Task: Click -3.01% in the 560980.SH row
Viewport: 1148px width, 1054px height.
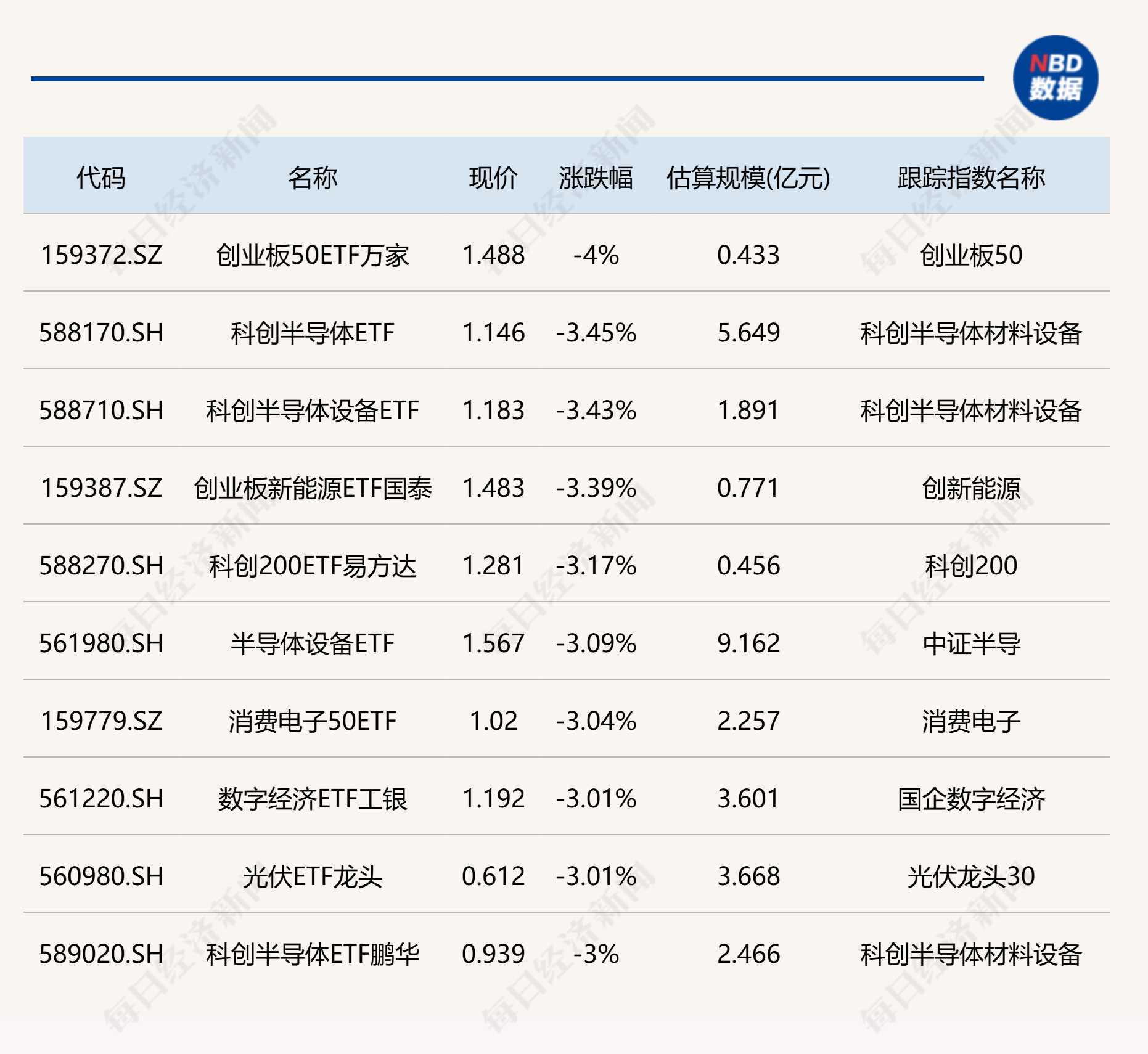Action: [x=596, y=876]
